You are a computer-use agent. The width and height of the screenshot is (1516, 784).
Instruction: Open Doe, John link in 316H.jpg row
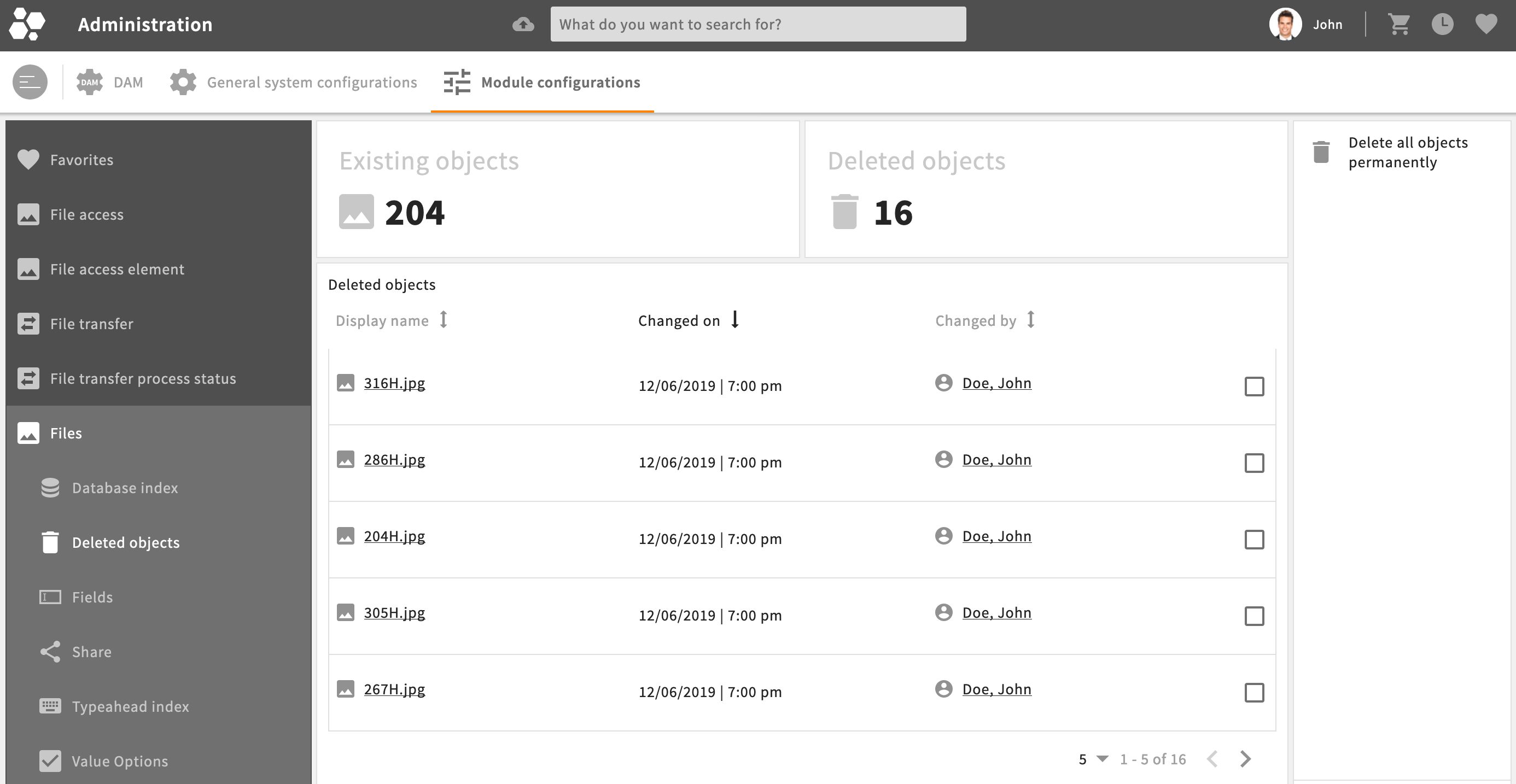pyautogui.click(x=996, y=383)
